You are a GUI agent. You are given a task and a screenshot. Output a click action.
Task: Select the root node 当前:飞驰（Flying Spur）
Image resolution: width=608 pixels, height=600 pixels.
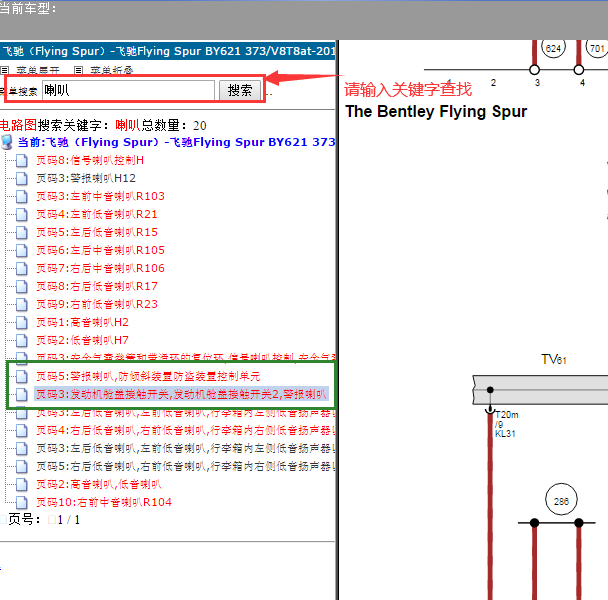(x=176, y=142)
